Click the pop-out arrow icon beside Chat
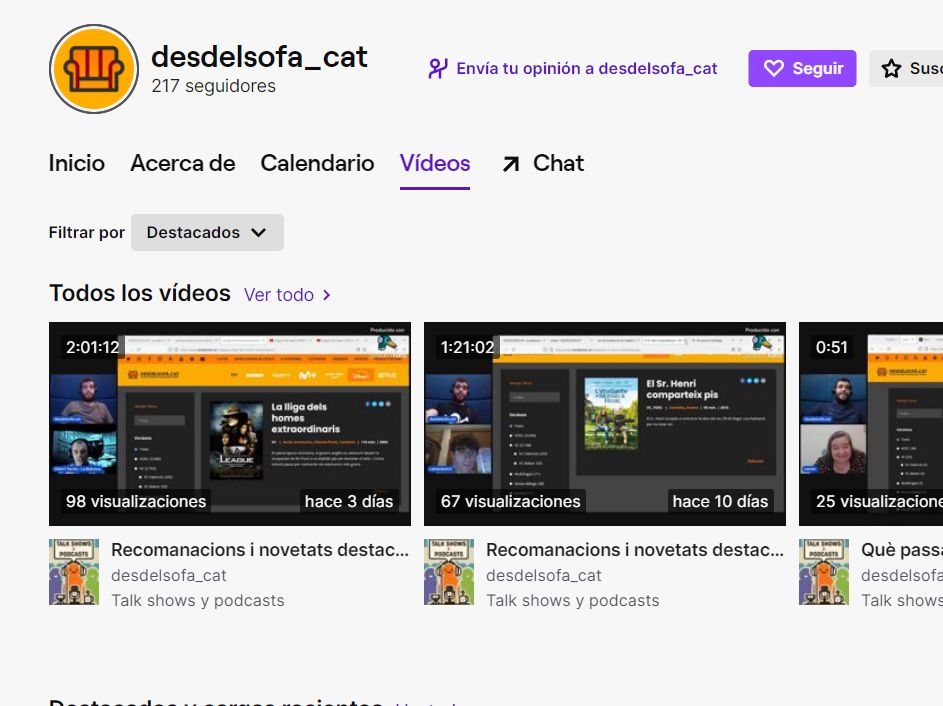Image resolution: width=943 pixels, height=706 pixels. coord(511,164)
